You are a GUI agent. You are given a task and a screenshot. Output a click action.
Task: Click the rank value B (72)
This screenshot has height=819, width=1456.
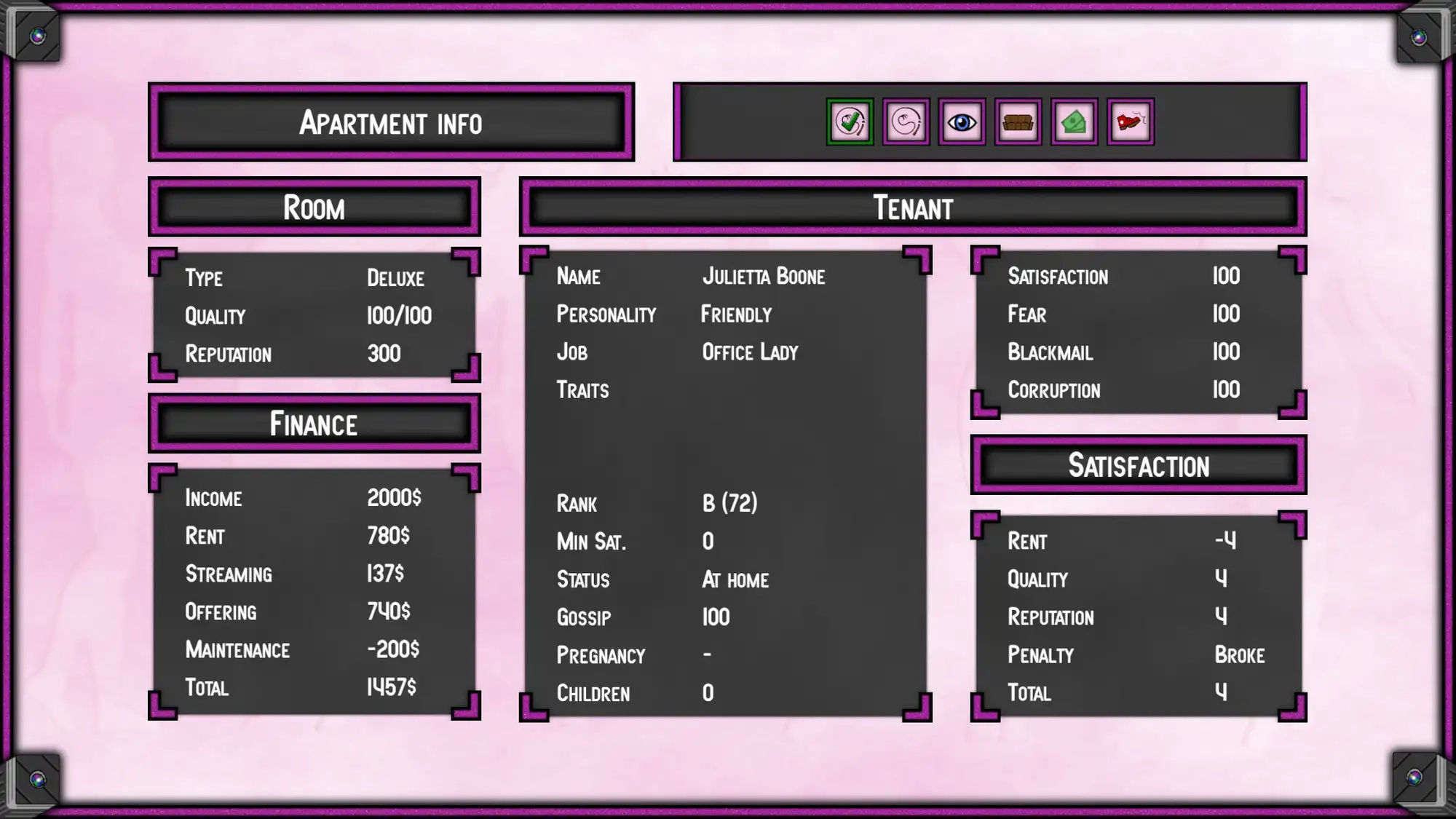pos(730,503)
